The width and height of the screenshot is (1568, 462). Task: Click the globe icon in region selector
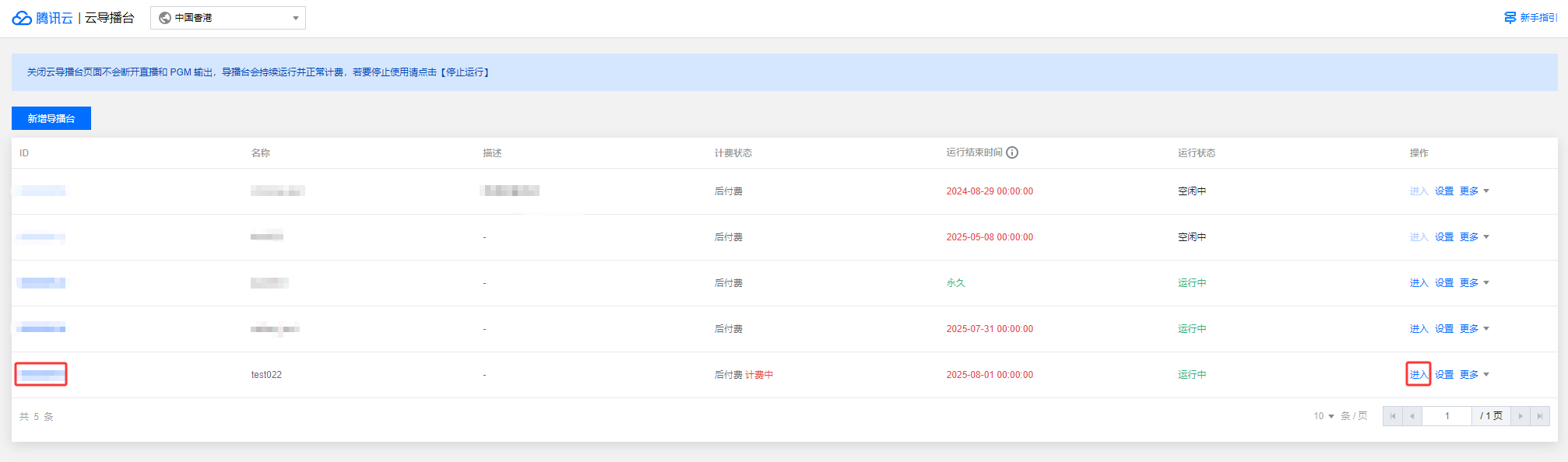pos(165,18)
